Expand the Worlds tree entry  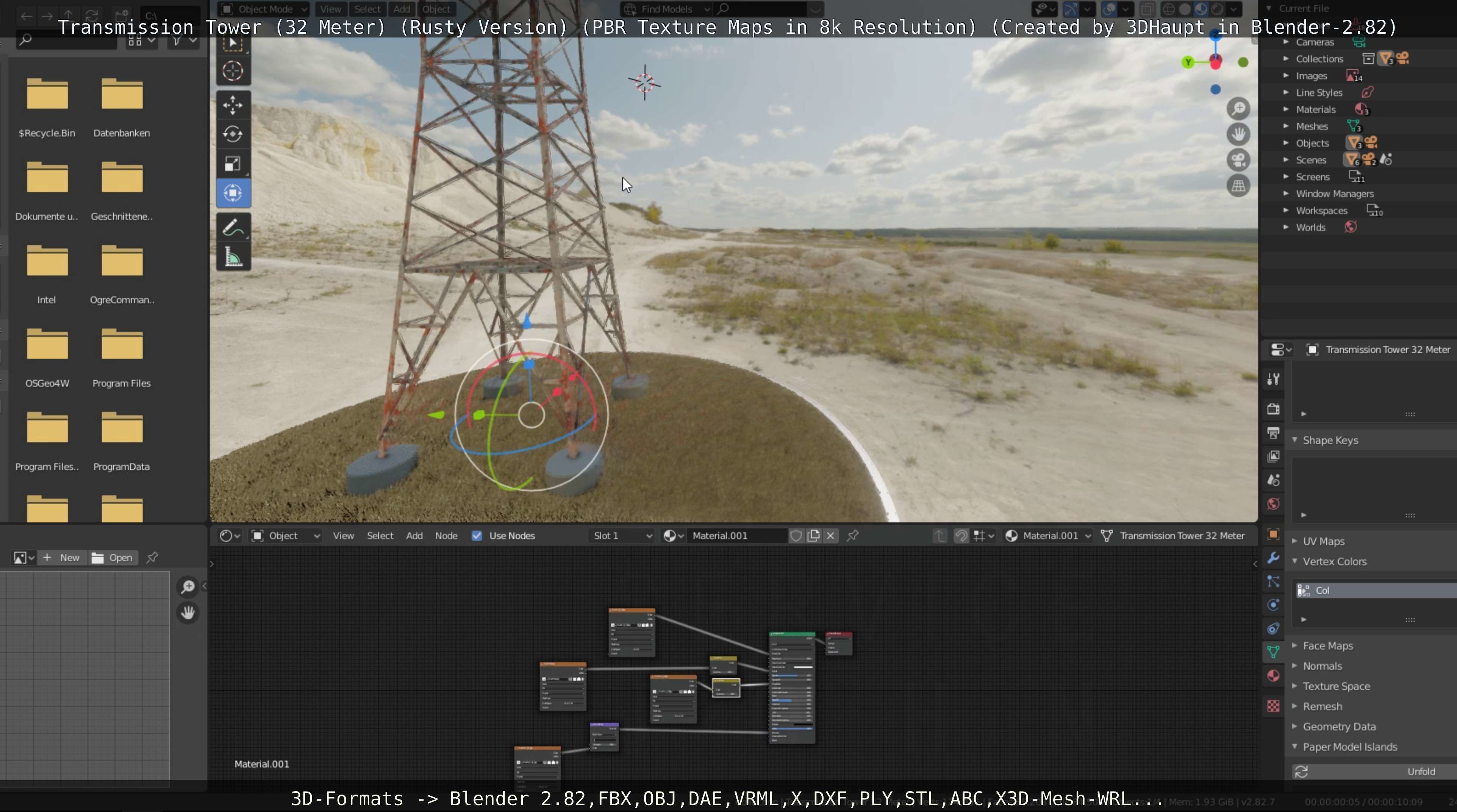pos(1286,227)
